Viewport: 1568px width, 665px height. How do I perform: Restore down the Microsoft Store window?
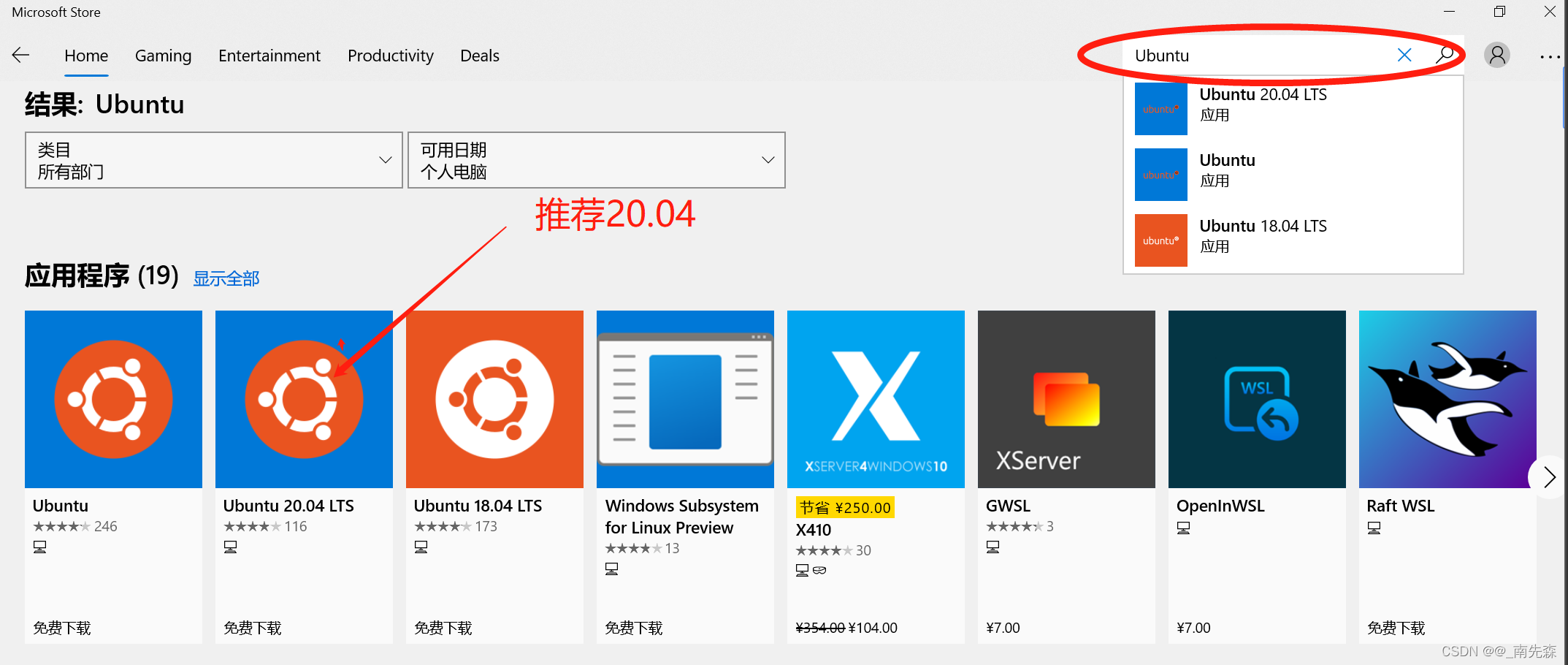pyautogui.click(x=1499, y=12)
